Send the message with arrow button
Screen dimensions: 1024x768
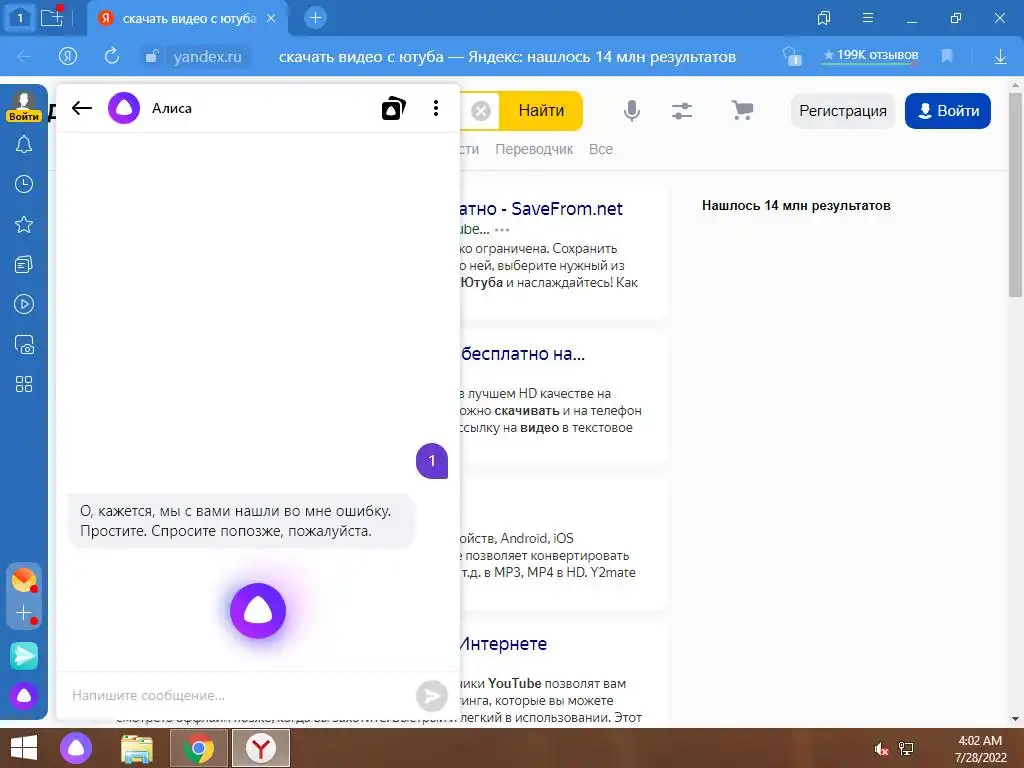(432, 696)
